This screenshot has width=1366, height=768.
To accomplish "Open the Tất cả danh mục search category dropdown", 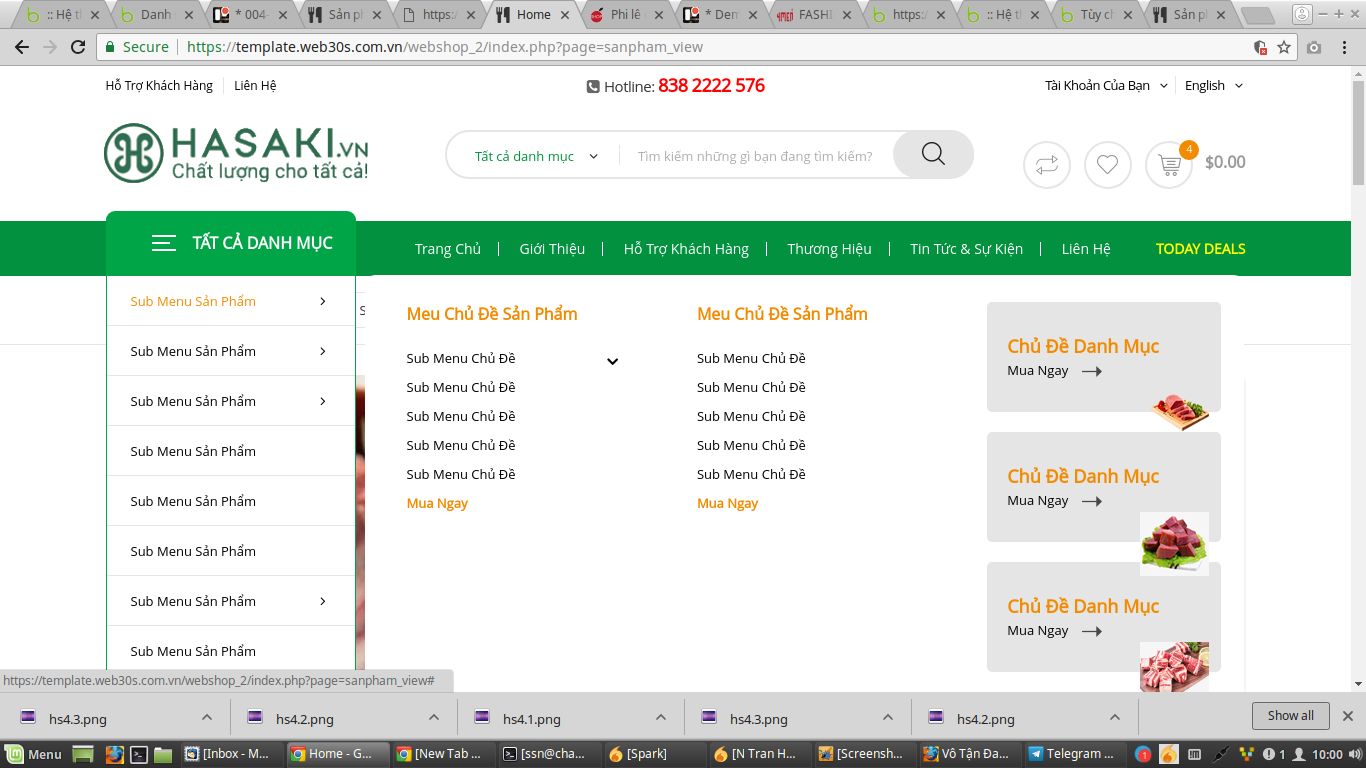I will pyautogui.click(x=536, y=156).
